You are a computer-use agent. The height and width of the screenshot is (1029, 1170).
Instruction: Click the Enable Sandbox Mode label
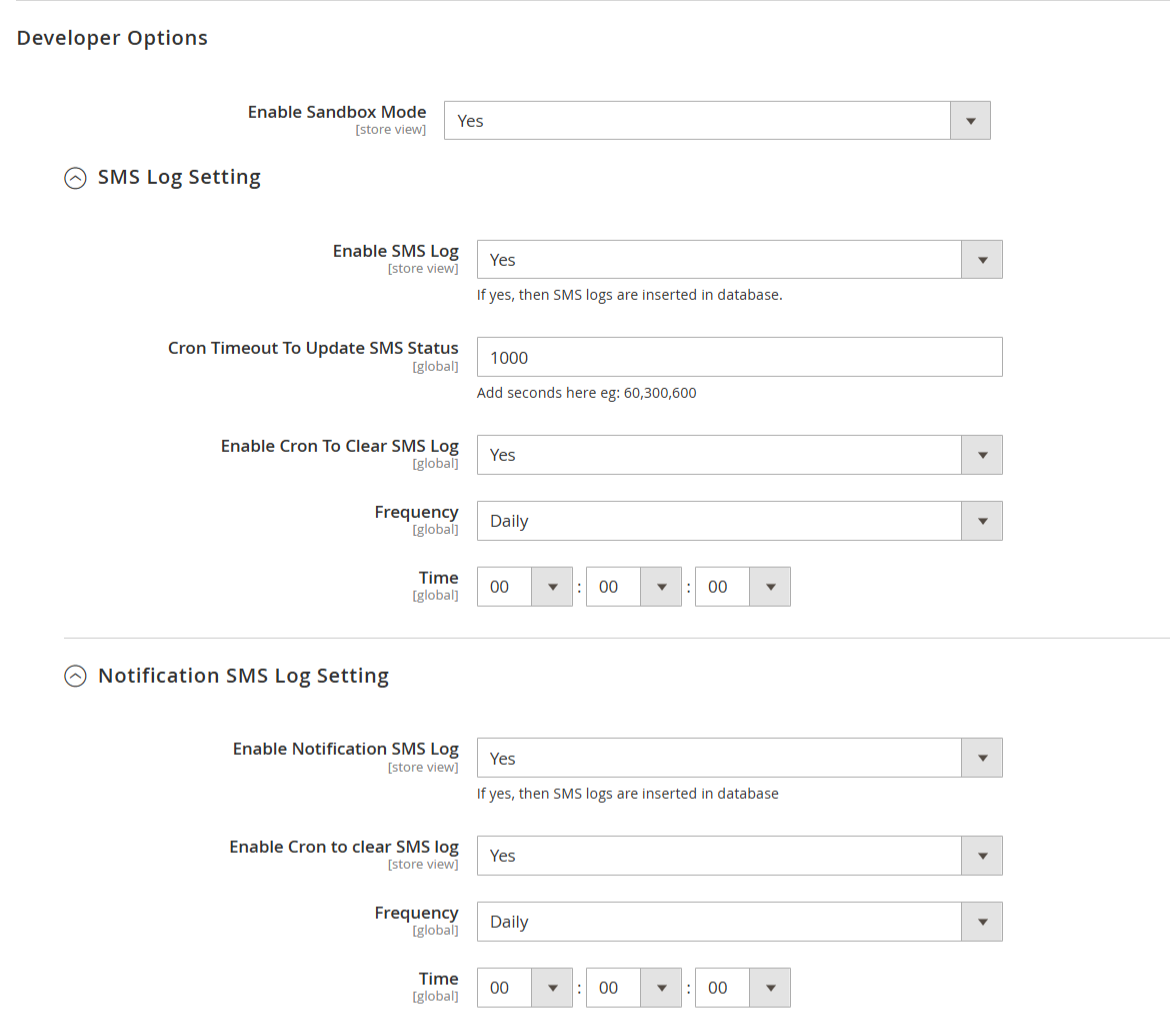coord(337,112)
